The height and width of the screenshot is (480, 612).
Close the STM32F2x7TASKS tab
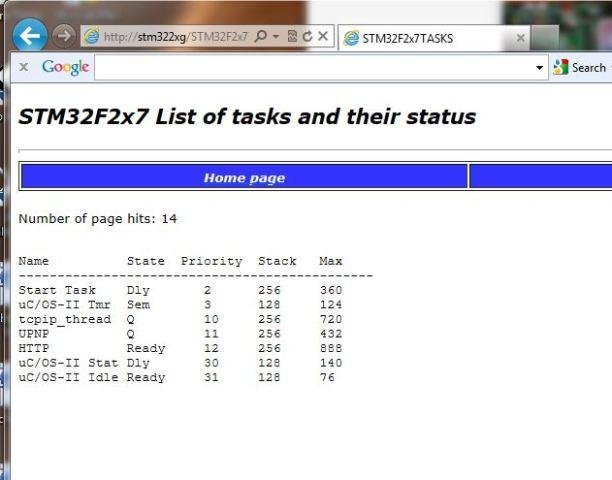point(520,38)
